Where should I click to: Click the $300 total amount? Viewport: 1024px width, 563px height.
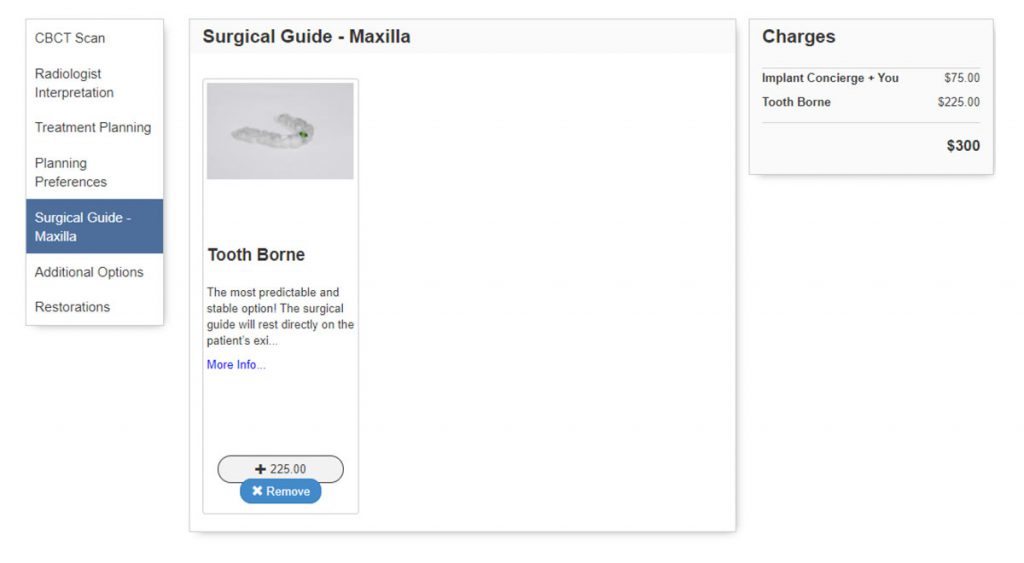pos(963,146)
